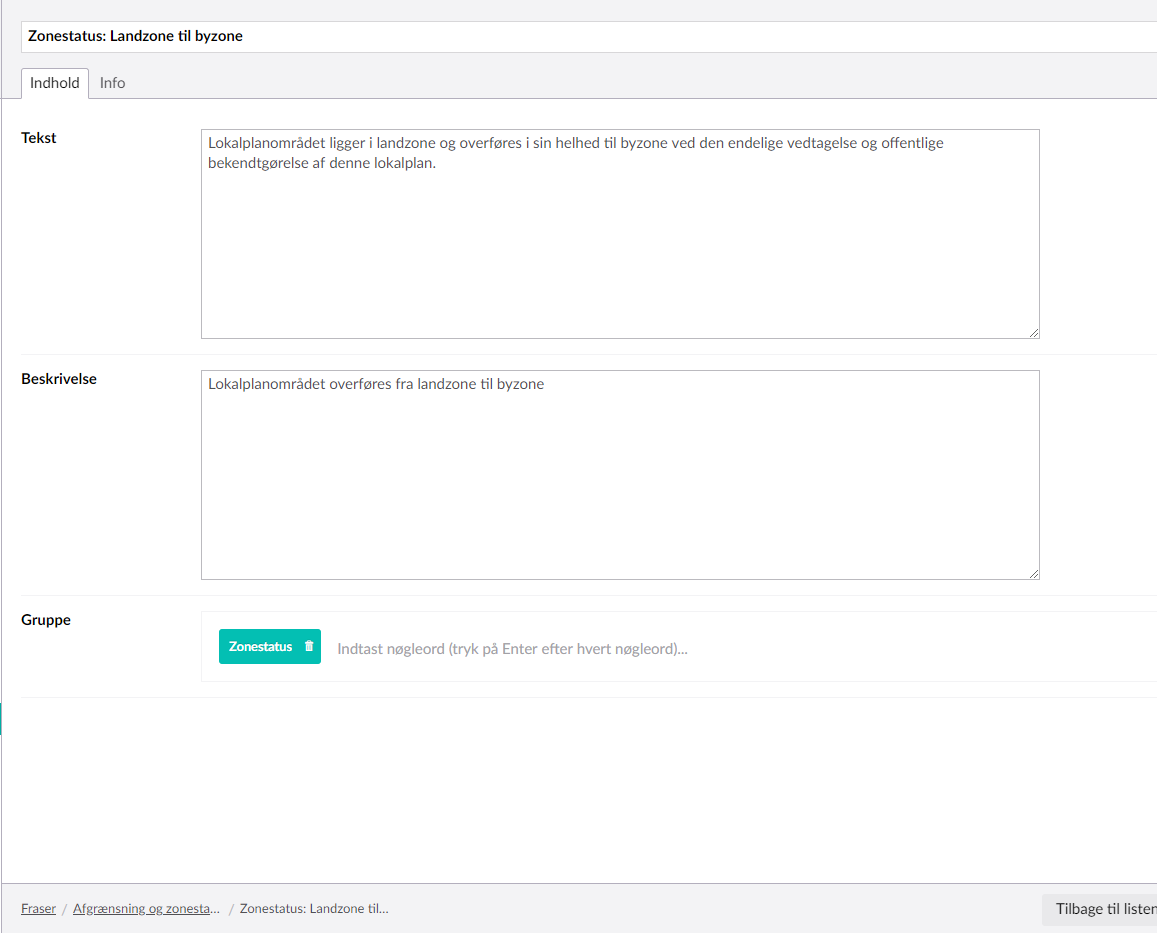Viewport: 1157px width, 933px height.
Task: Click the Tekst field label
Action: tap(39, 138)
